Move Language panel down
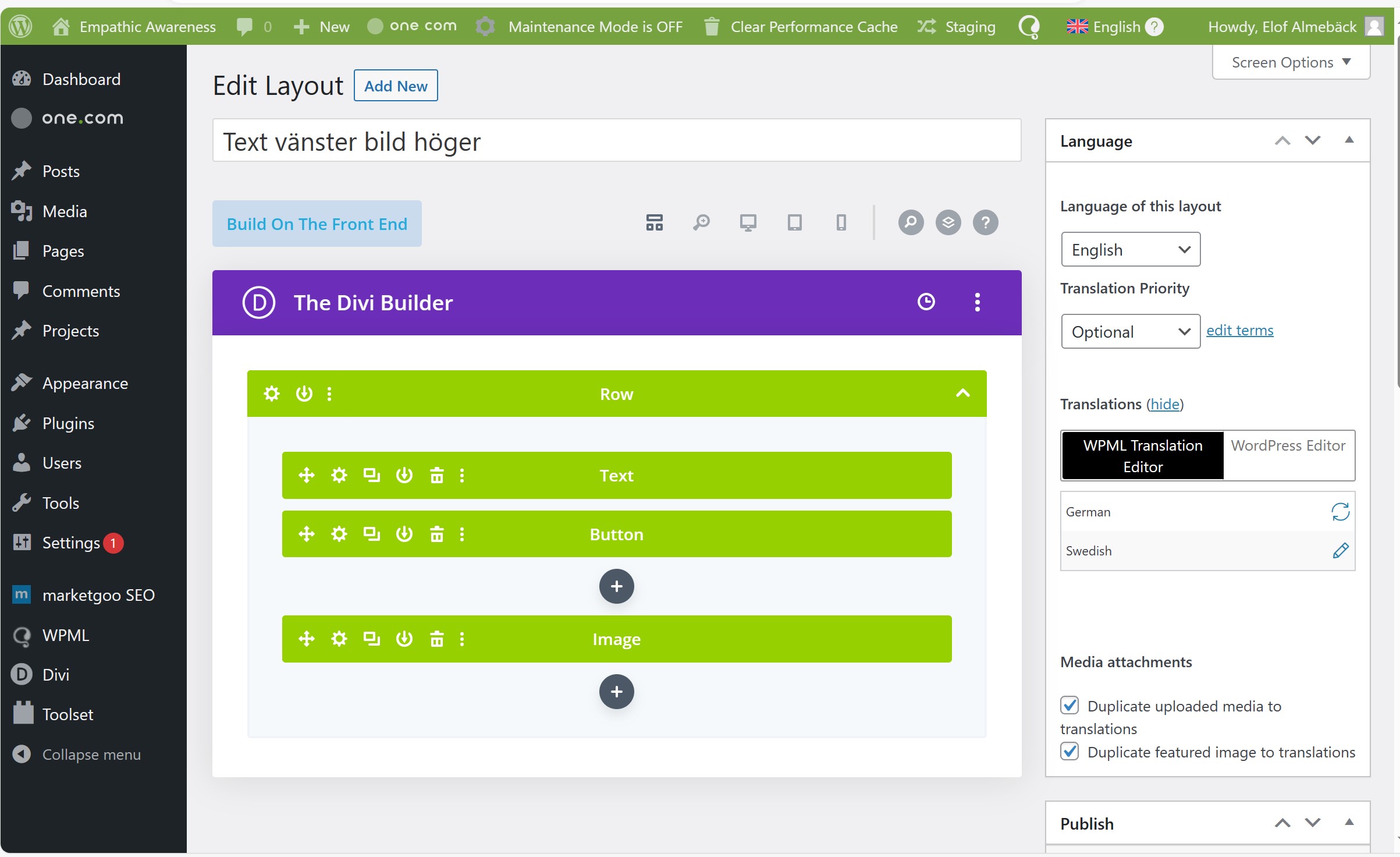This screenshot has width=1400, height=857. 1313,140
